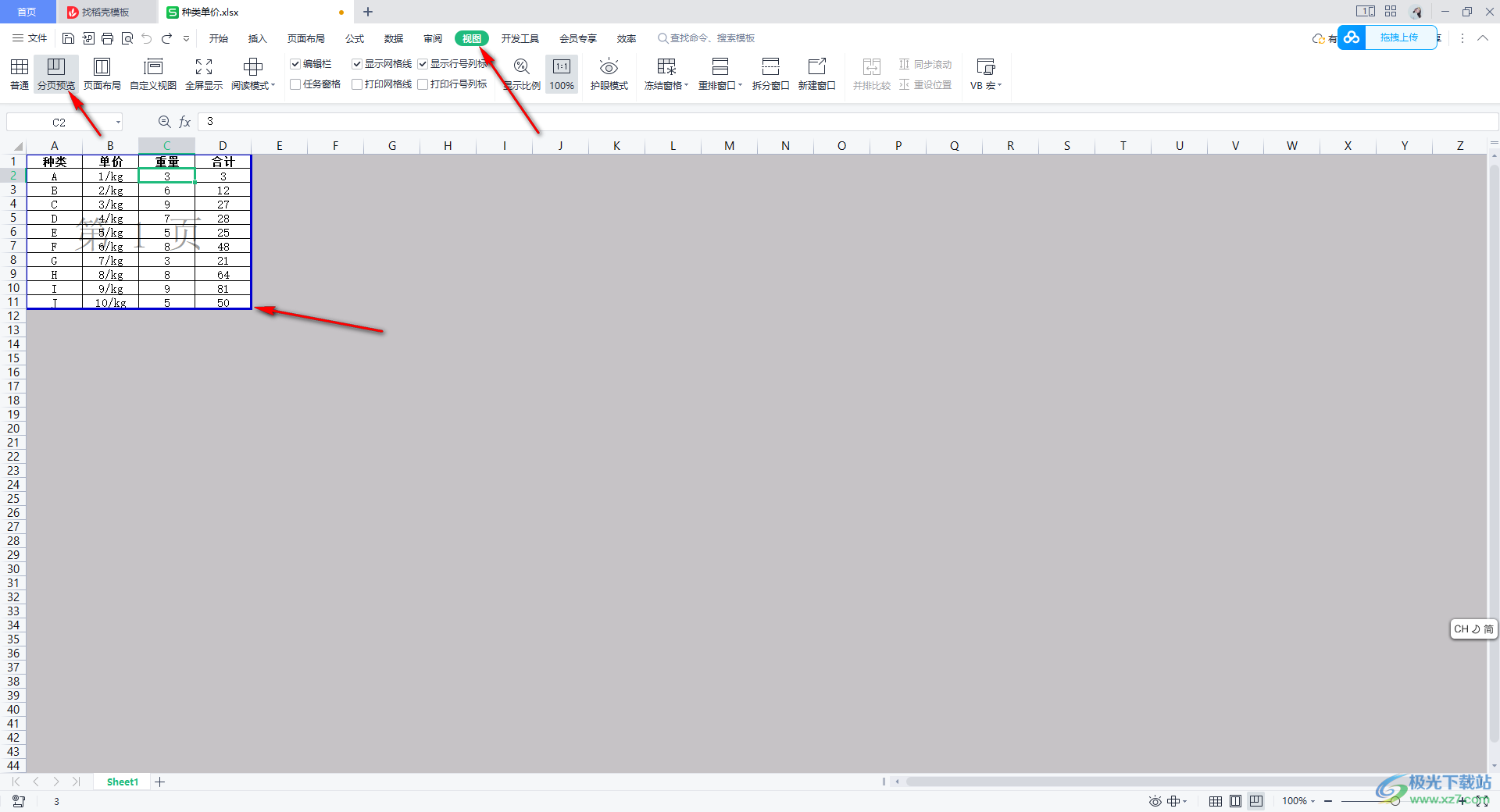1500x812 pixels.
Task: Click the Undo arrow
Action: [x=147, y=38]
